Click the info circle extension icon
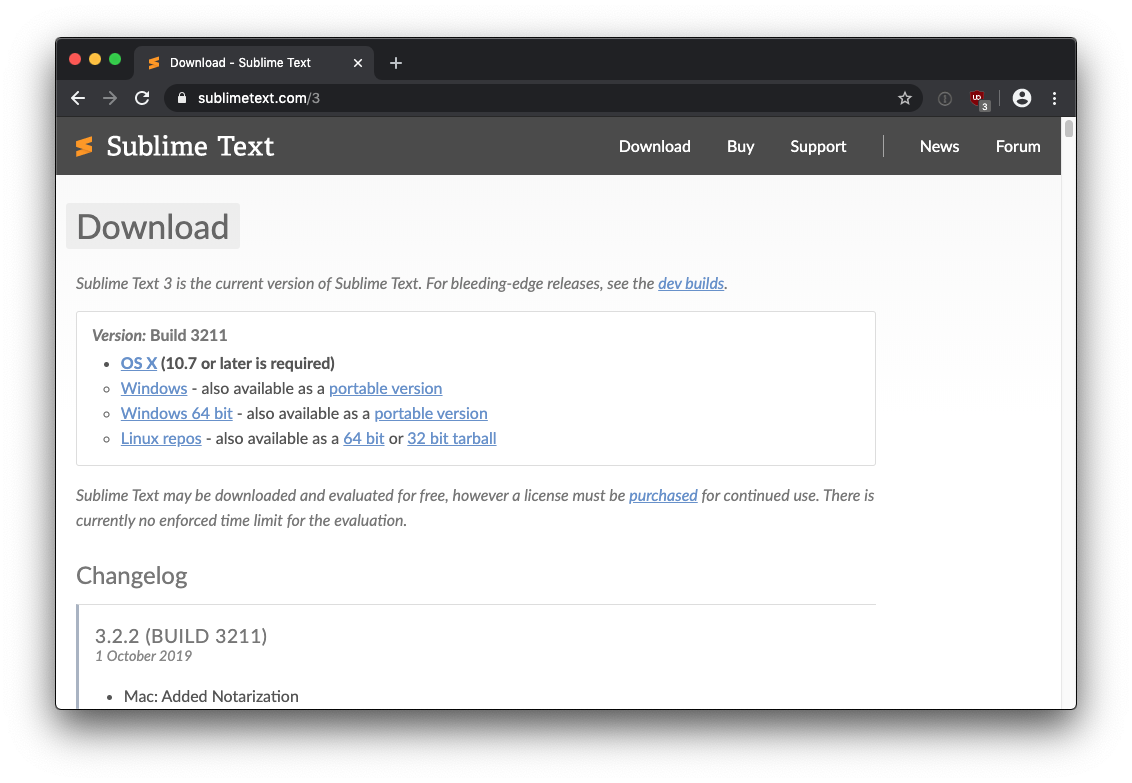1132x783 pixels. 944,99
